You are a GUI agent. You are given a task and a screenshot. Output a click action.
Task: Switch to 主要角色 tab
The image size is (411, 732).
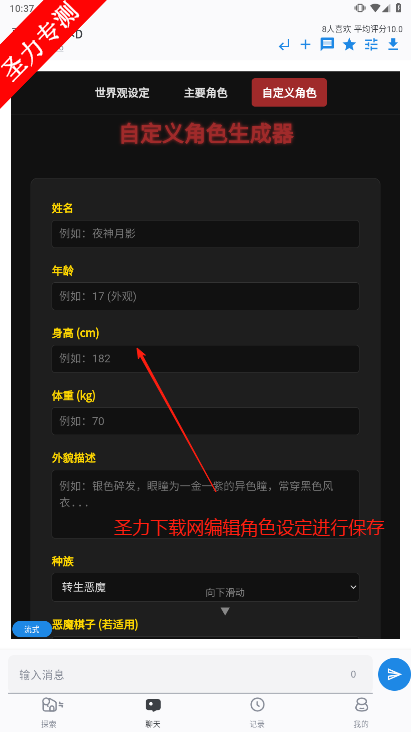206,92
